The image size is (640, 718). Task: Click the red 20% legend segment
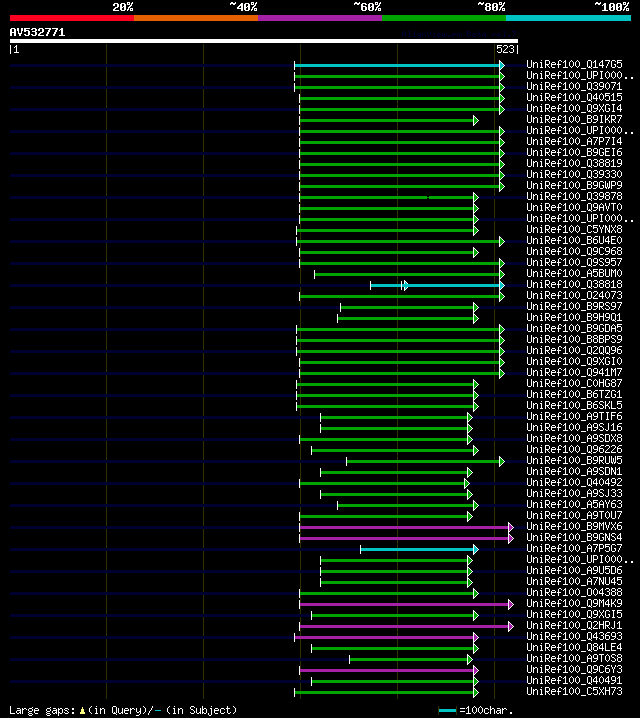72,18
